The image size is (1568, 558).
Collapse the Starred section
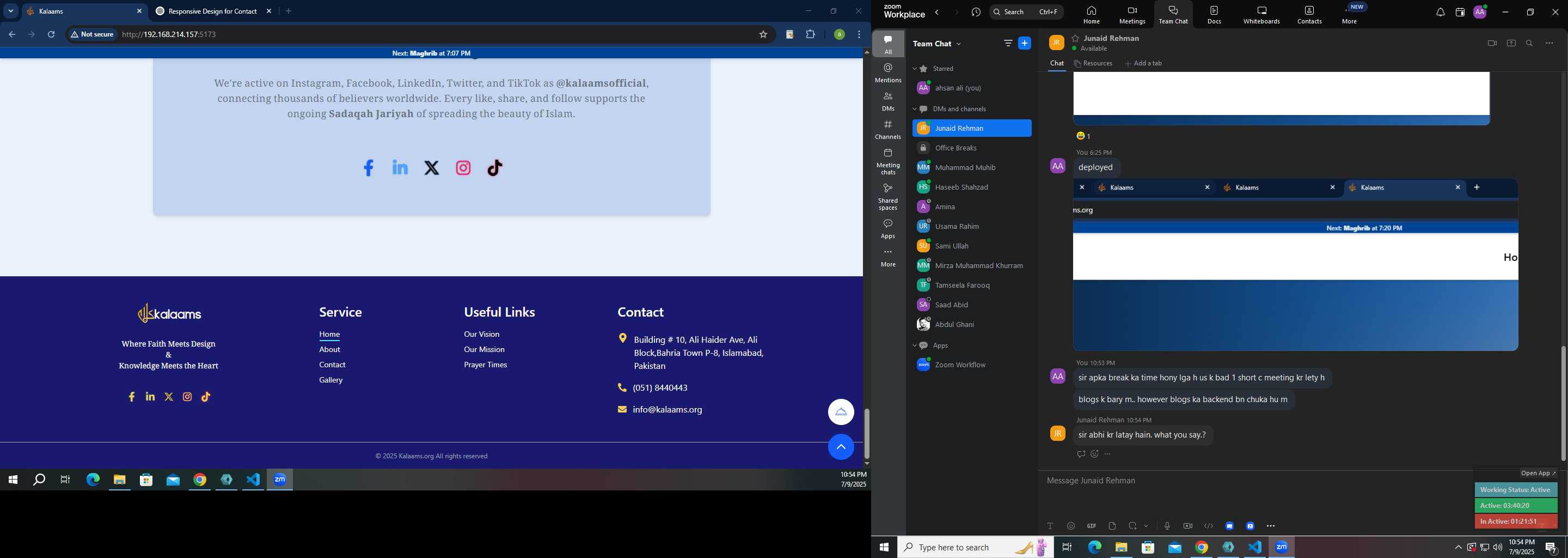[x=914, y=69]
